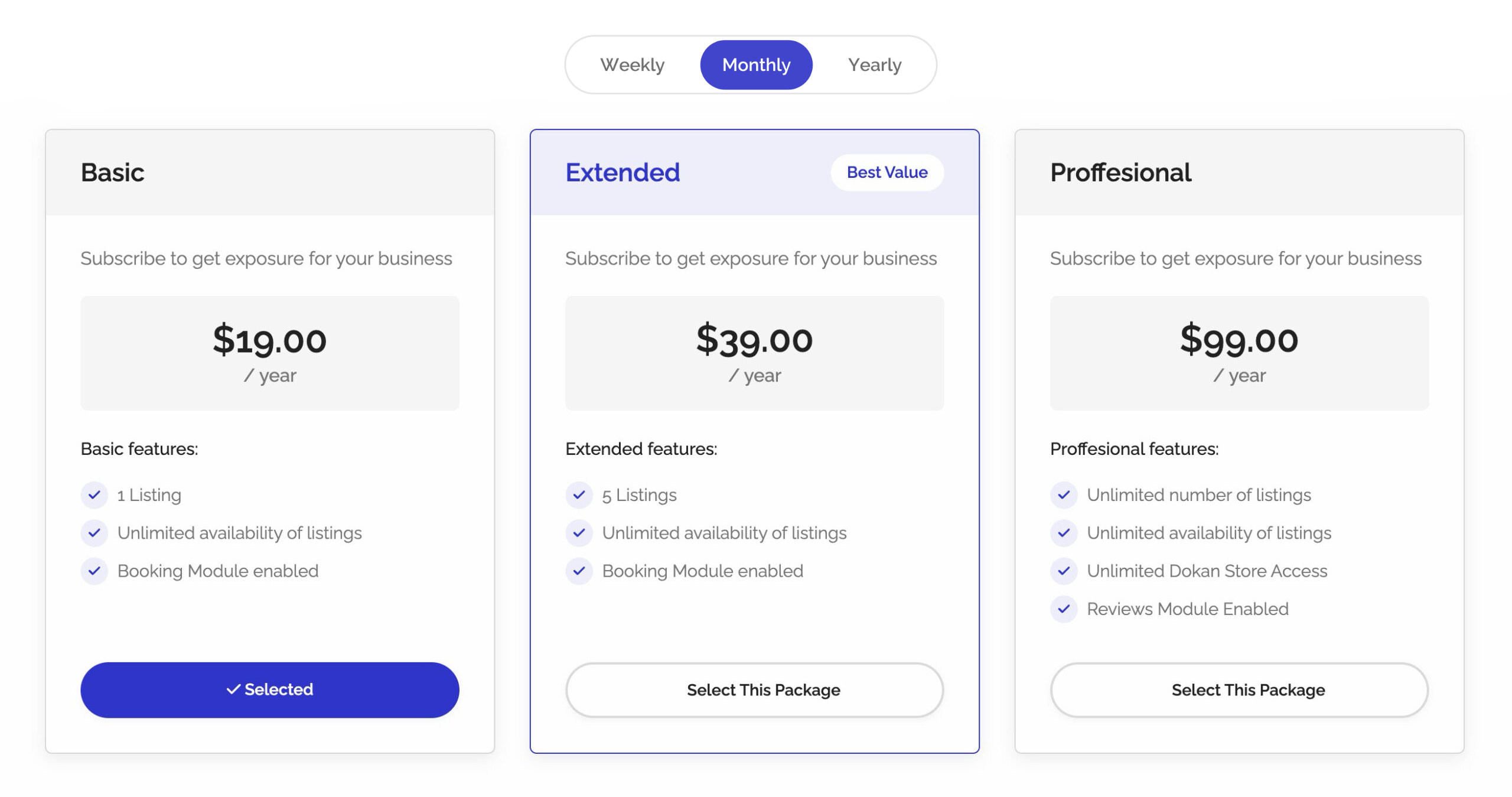Click checkmark icon beside 1 Listing

[94, 495]
